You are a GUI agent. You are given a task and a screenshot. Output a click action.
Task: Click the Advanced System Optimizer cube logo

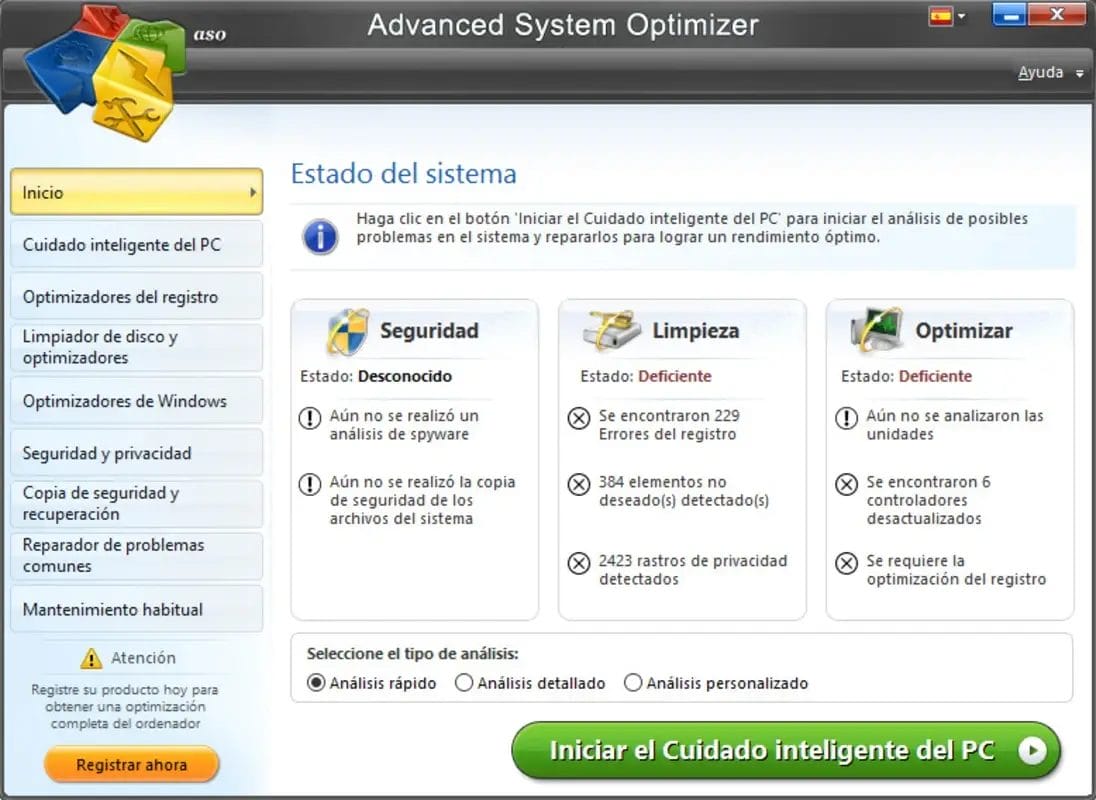105,70
